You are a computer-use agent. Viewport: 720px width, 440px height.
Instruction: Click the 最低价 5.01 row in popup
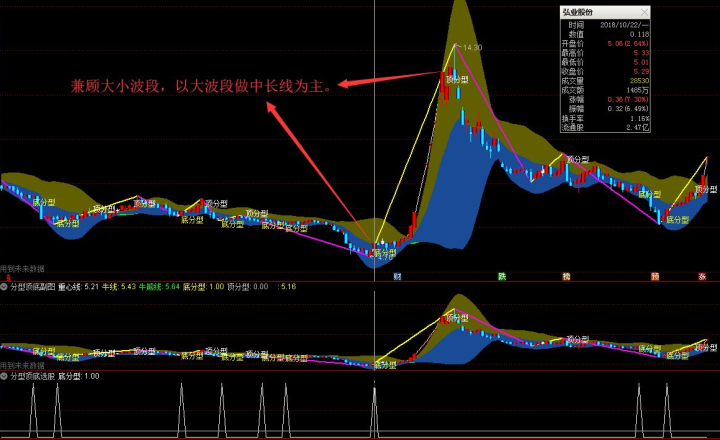(x=605, y=62)
